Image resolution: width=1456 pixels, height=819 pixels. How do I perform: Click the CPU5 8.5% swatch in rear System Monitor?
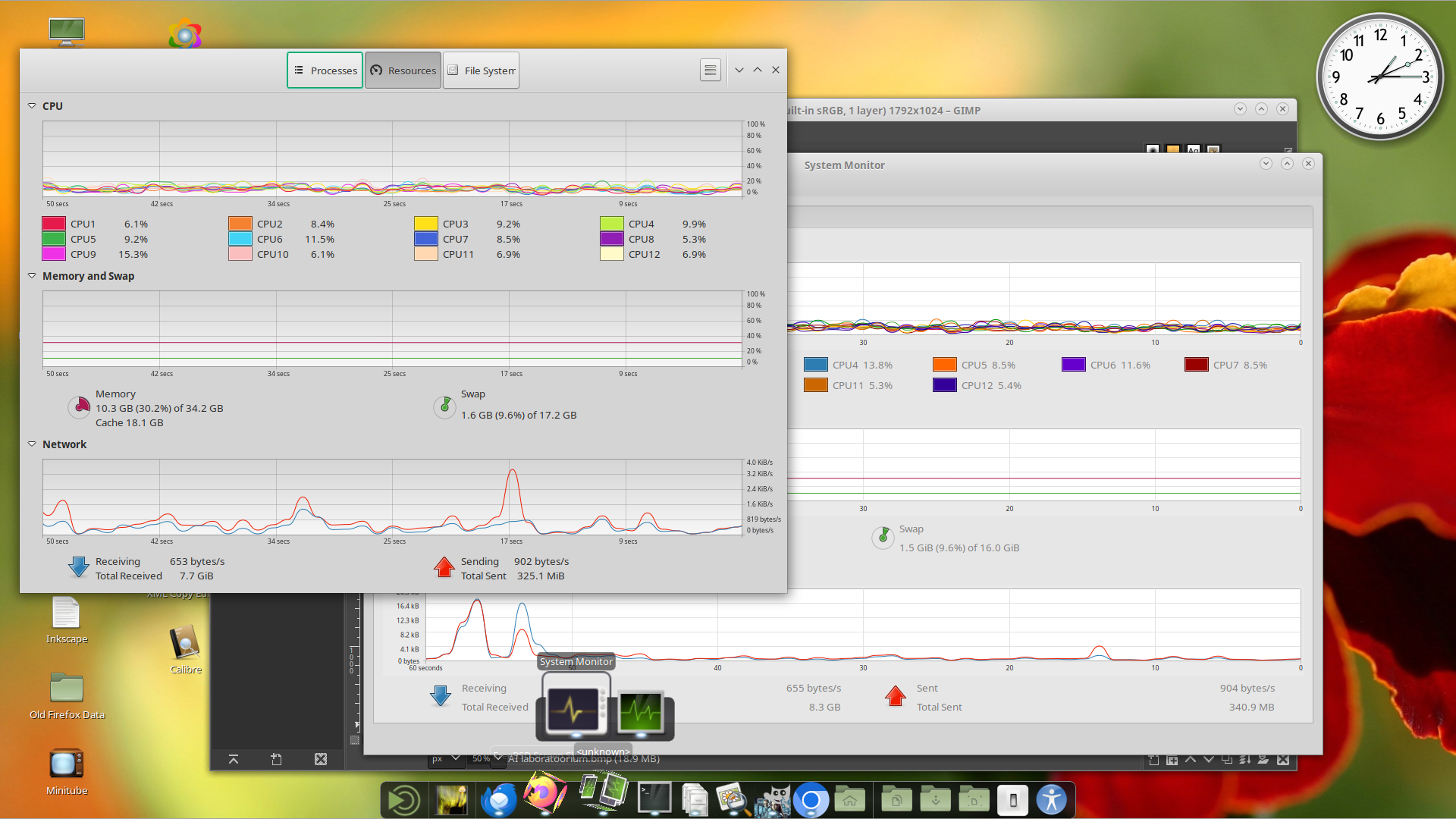pos(945,365)
